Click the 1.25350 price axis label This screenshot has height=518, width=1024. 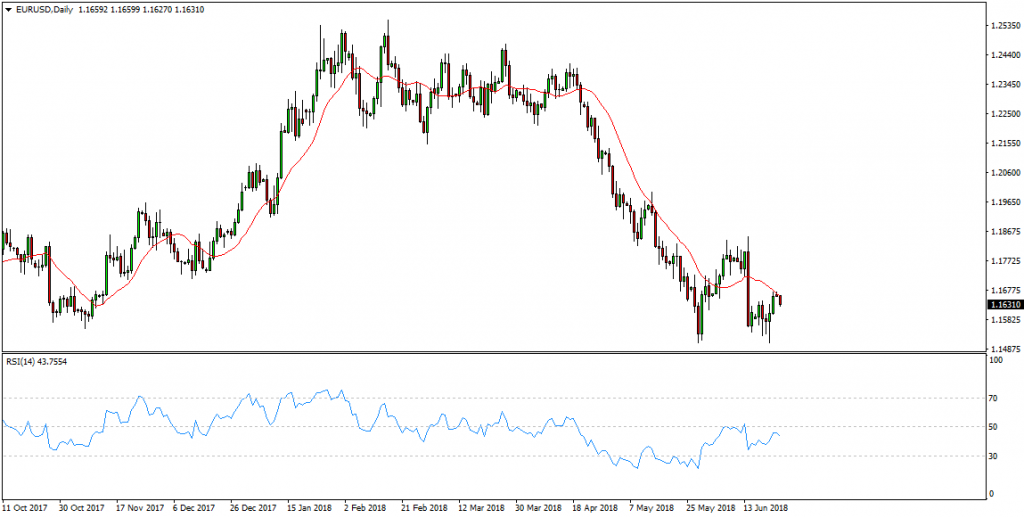click(1005, 25)
